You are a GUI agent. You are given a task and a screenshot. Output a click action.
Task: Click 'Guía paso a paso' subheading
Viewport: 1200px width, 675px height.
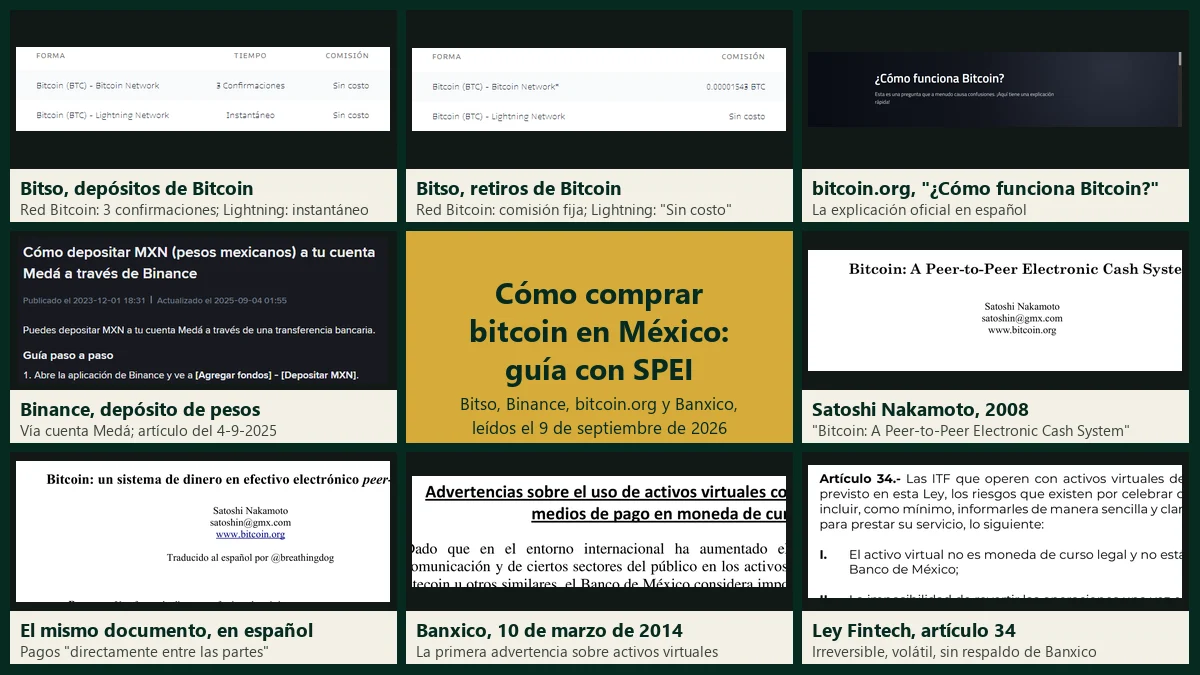68,355
